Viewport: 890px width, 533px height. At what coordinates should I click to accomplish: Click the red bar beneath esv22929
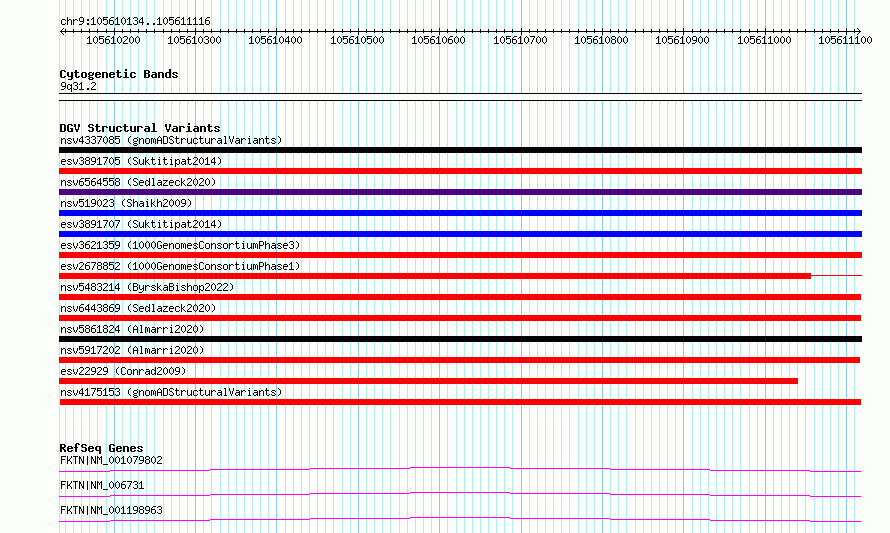[x=429, y=381]
